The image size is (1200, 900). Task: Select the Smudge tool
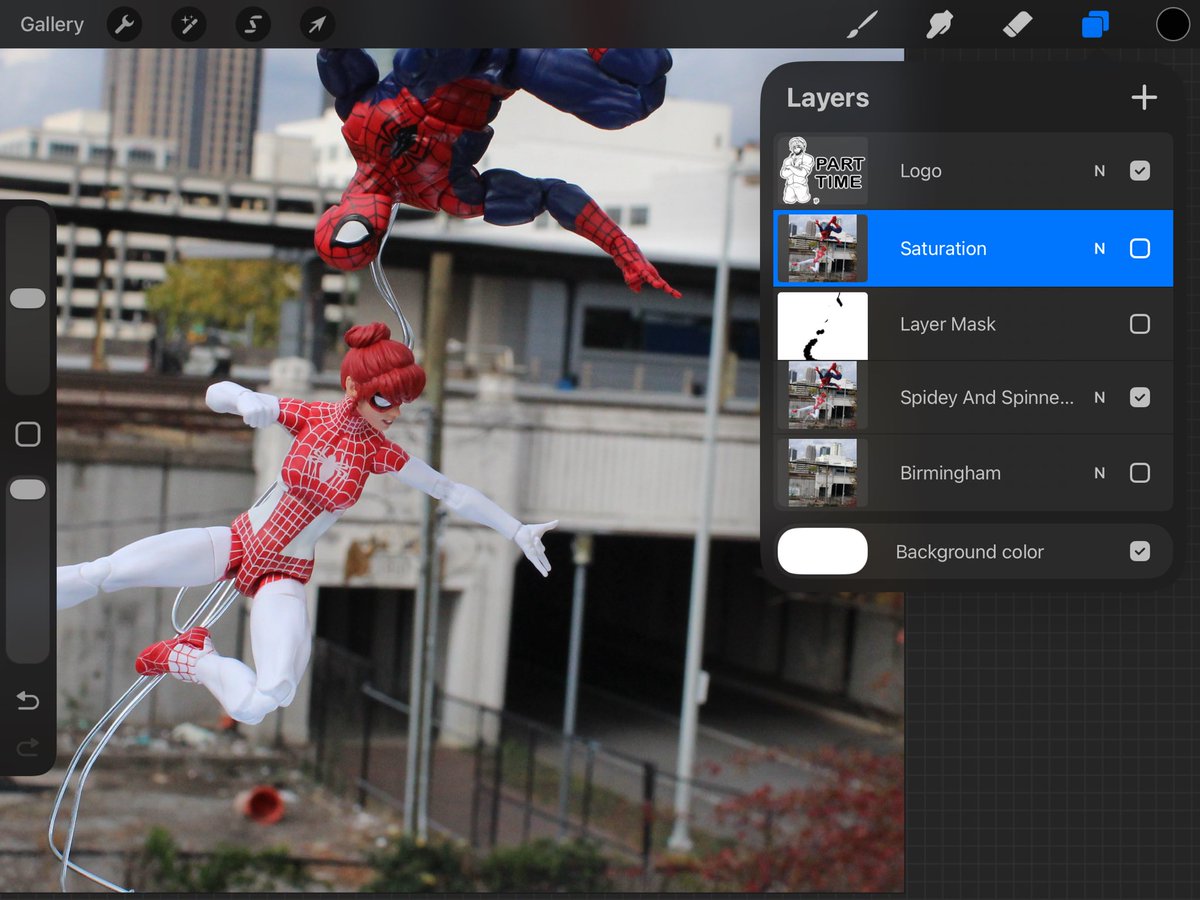939,24
